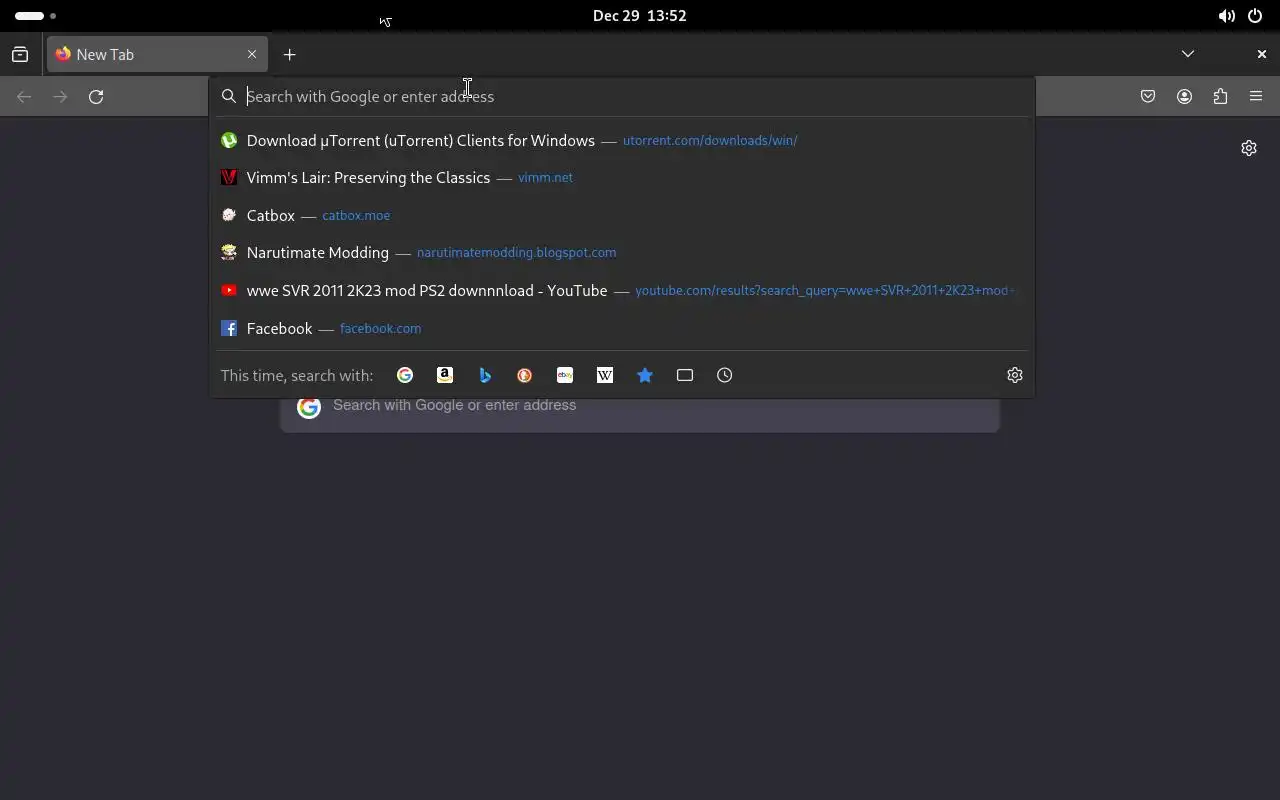Search this time with Google
Viewport: 1280px width, 800px height.
click(x=405, y=375)
